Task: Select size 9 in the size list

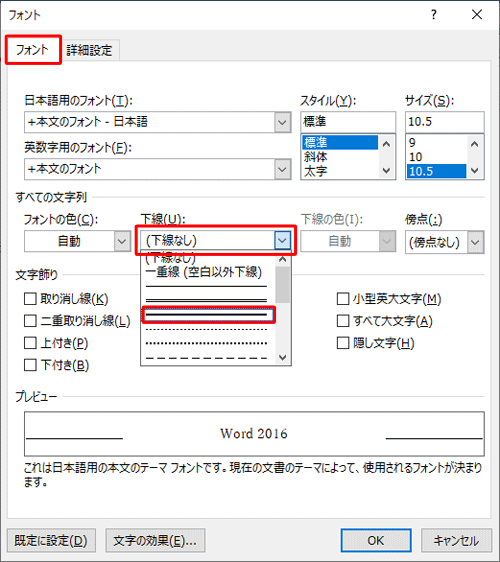Action: coord(436,142)
